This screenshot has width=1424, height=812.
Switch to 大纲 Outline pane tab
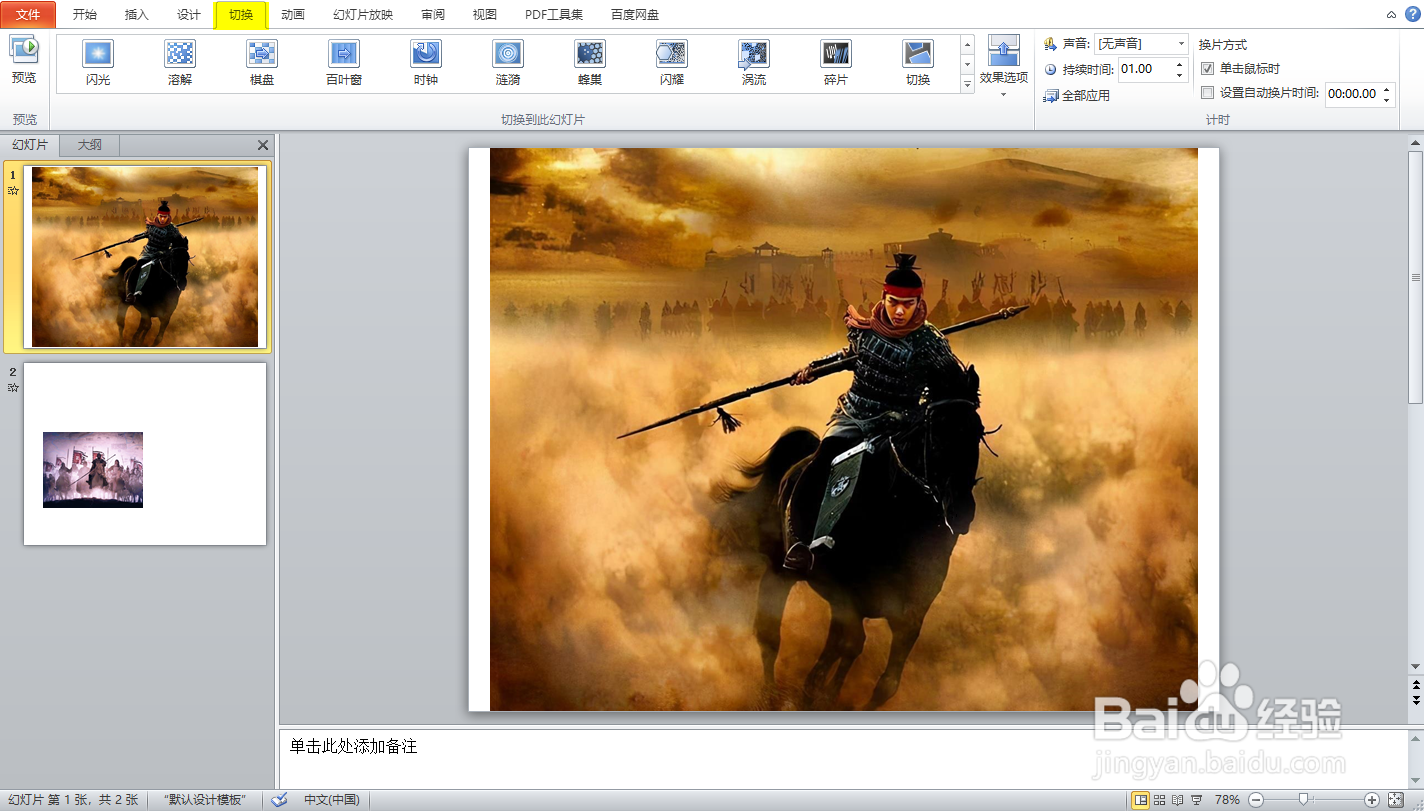pos(90,145)
